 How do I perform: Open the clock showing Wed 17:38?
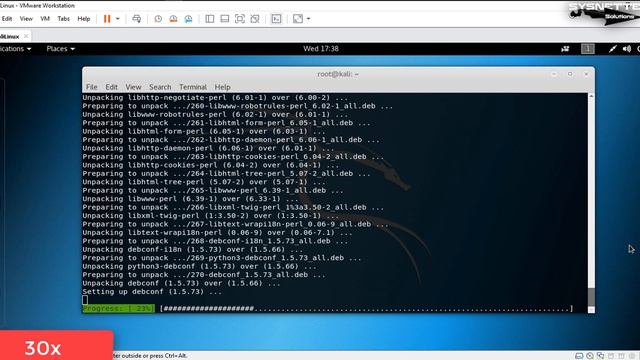(x=321, y=49)
